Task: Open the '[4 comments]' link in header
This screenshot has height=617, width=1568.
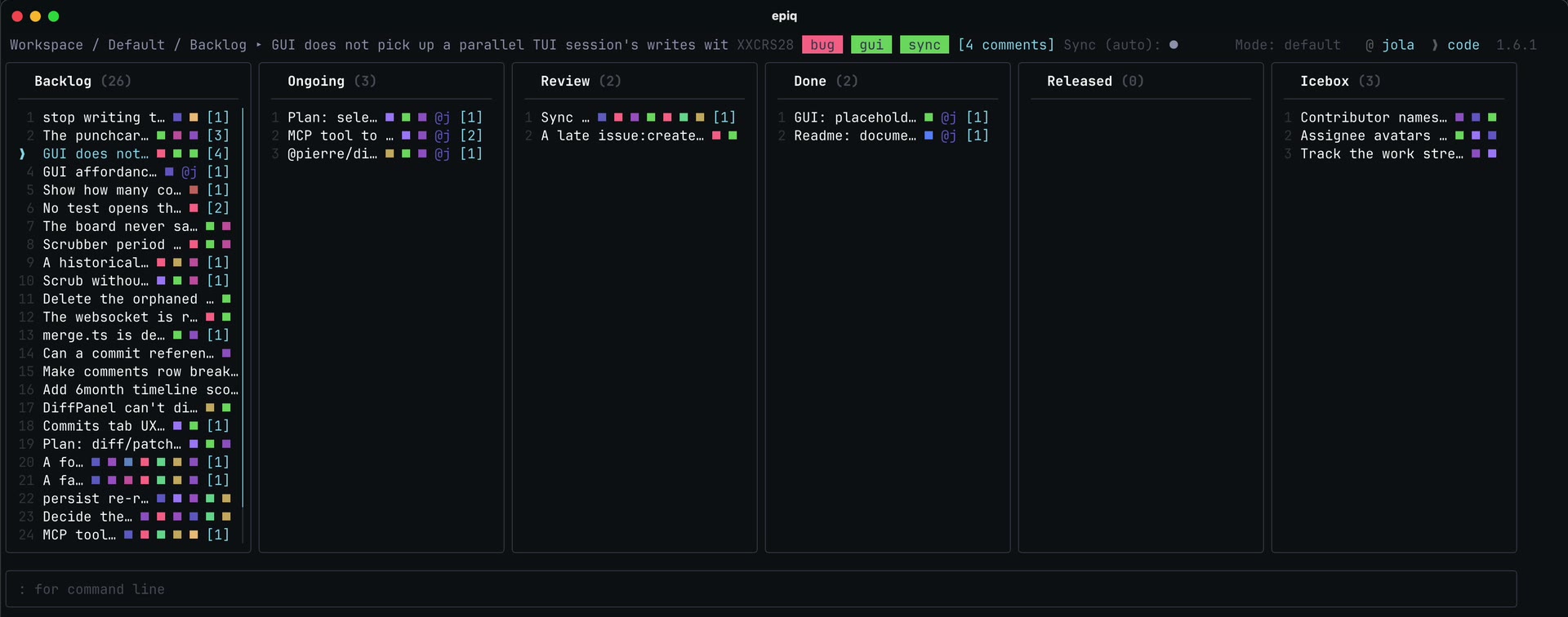Action: [1006, 45]
